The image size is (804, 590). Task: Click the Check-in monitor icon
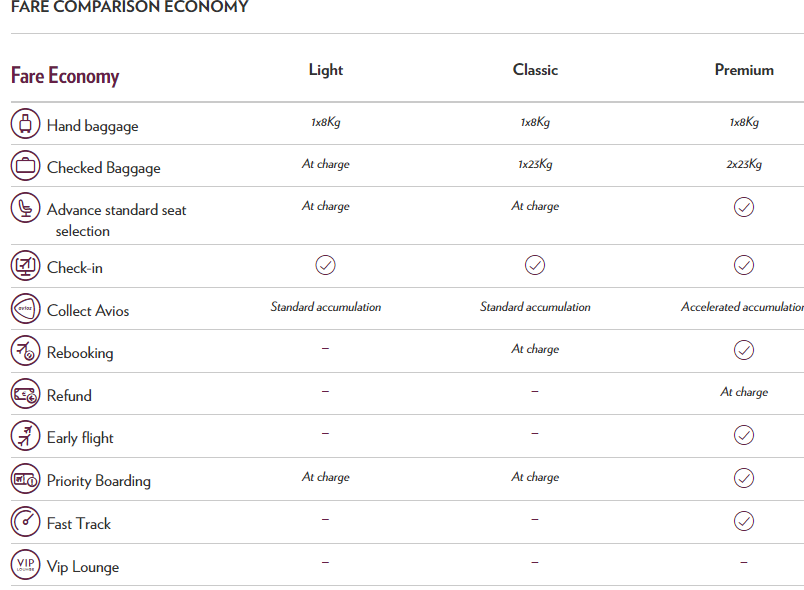click(x=25, y=266)
